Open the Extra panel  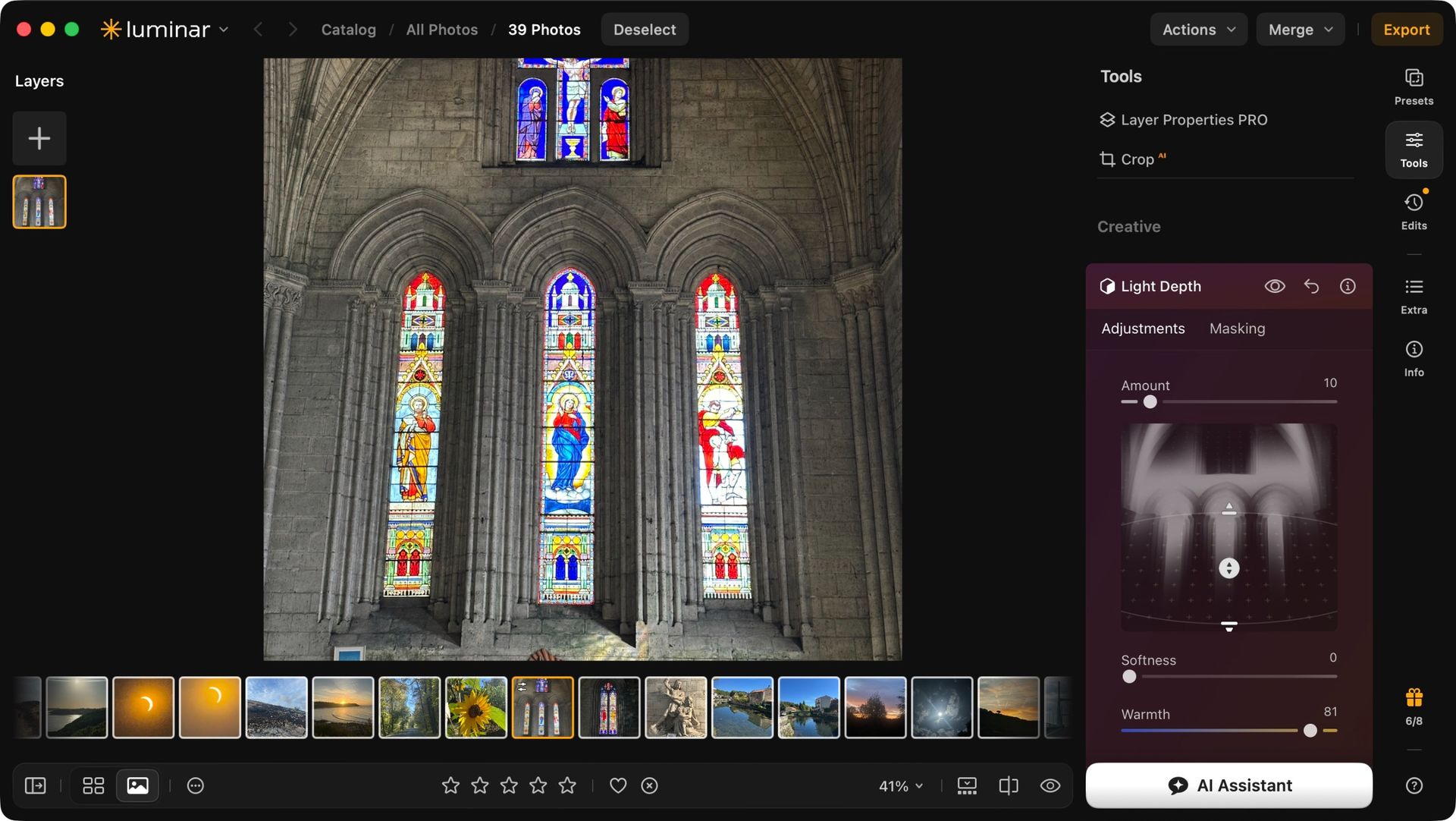click(1414, 296)
